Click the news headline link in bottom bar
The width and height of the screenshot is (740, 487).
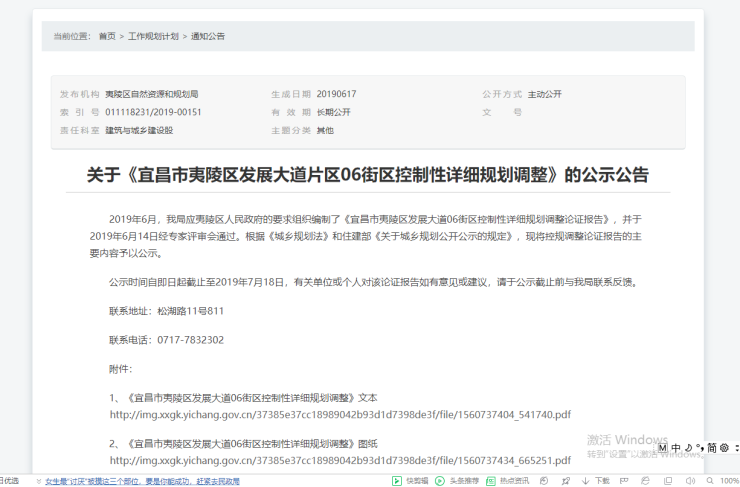[x=142, y=481]
